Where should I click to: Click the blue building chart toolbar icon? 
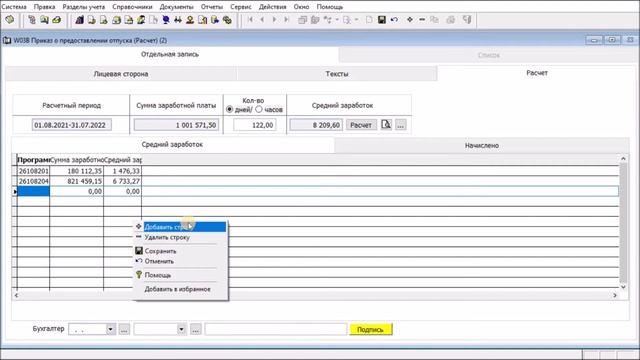(79, 20)
